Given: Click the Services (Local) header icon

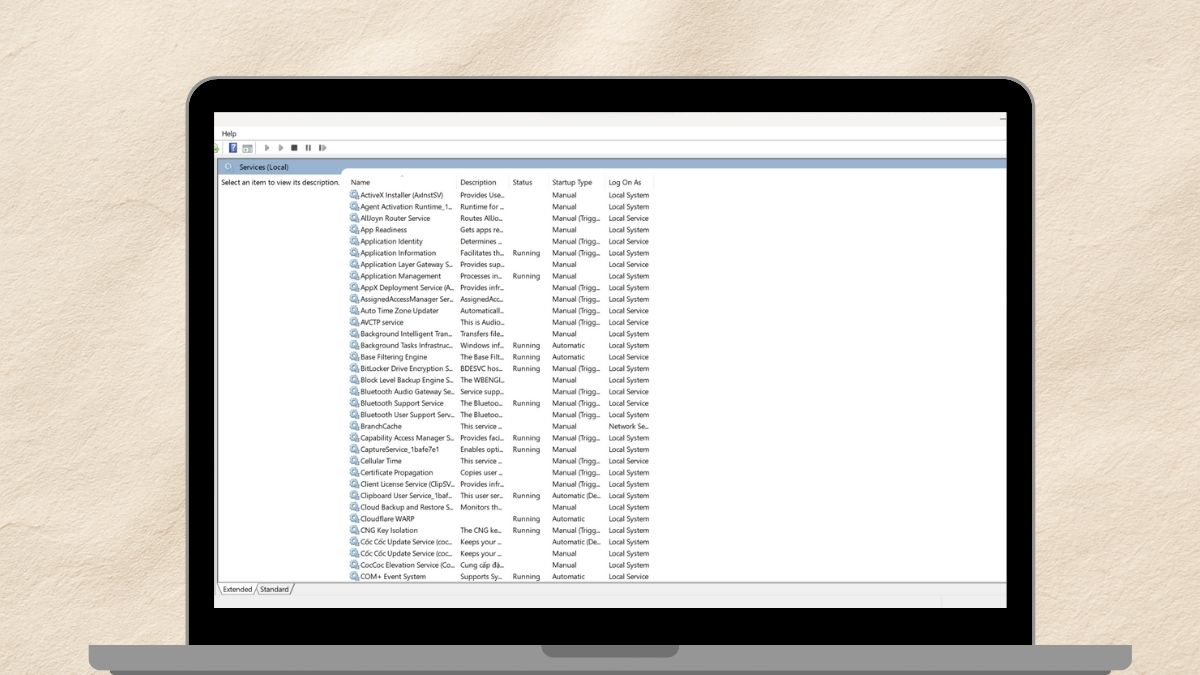Looking at the screenshot, I should tap(229, 167).
